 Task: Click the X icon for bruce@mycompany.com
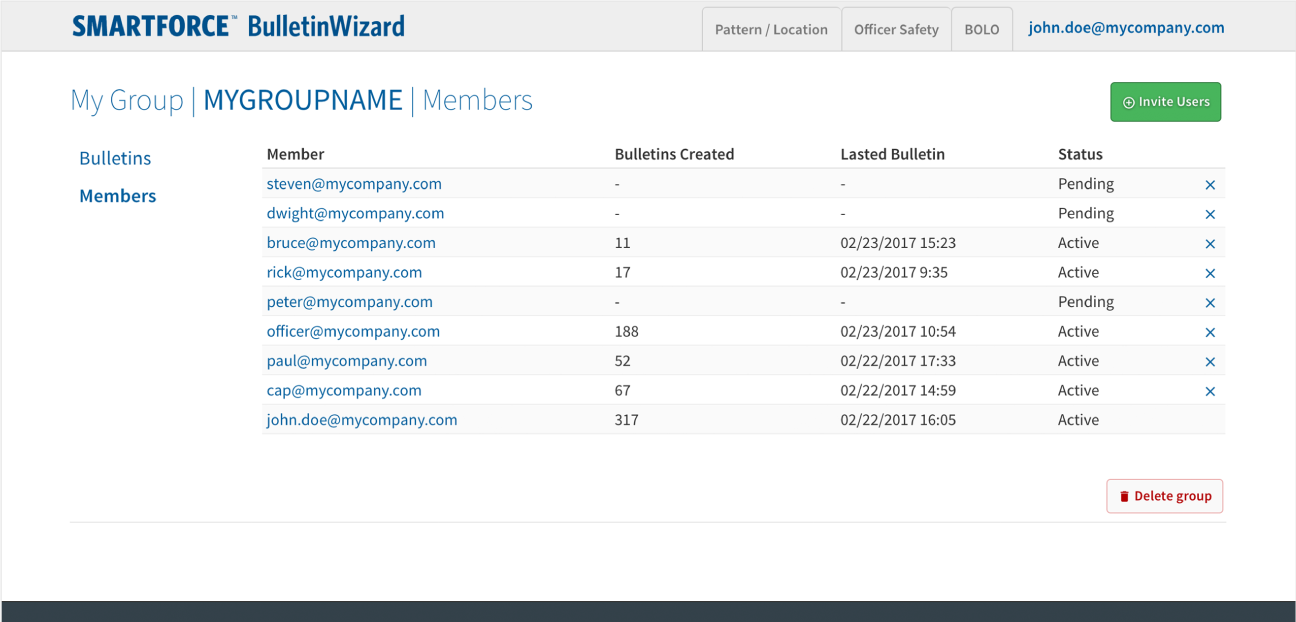pos(1210,244)
